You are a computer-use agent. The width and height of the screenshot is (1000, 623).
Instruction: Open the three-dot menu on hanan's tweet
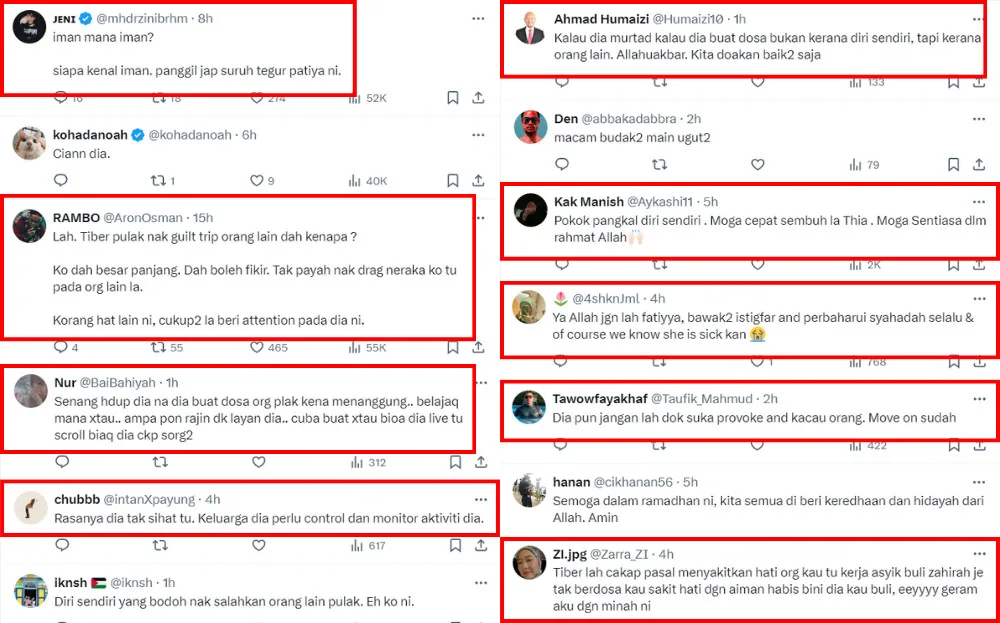coord(979,482)
